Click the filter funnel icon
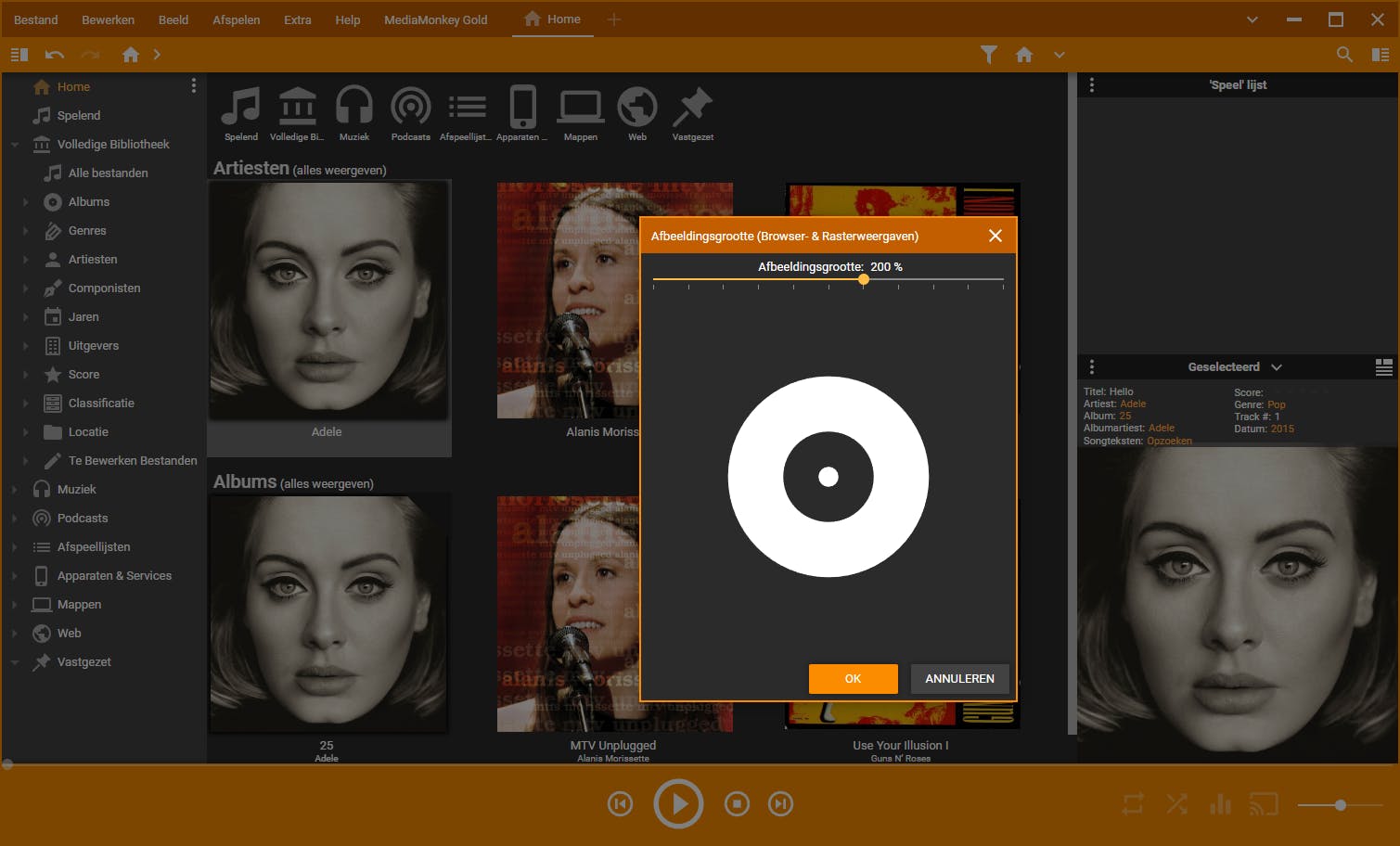This screenshot has height=846, width=1400. pyautogui.click(x=989, y=55)
